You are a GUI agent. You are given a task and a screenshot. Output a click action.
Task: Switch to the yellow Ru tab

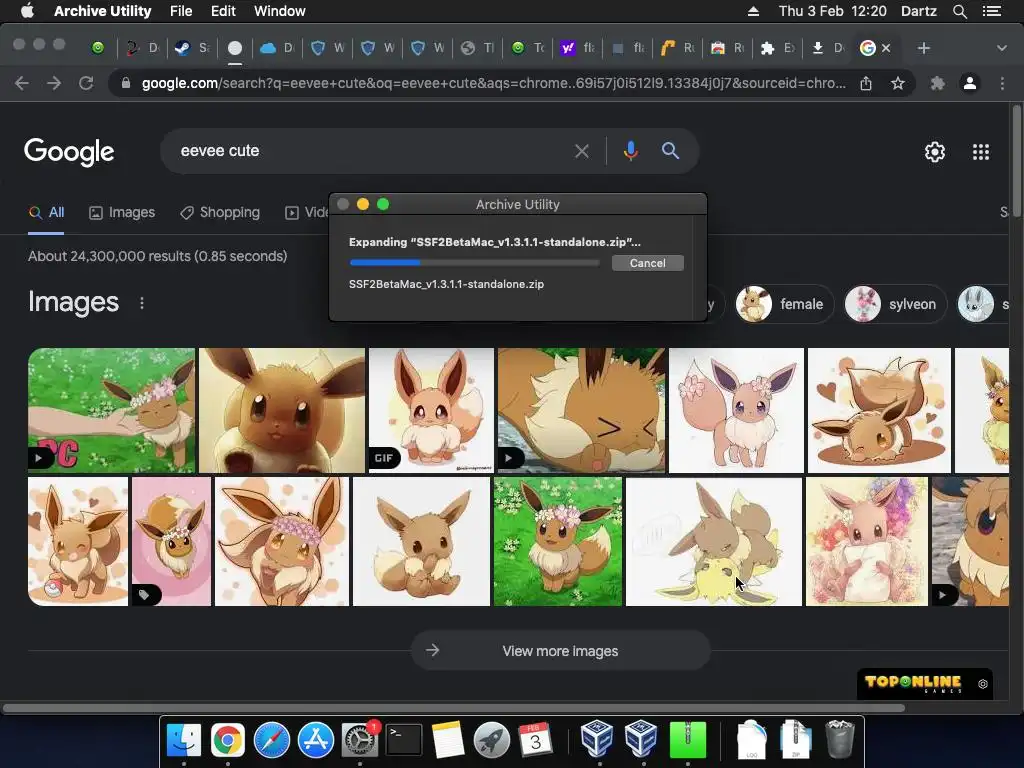677,48
